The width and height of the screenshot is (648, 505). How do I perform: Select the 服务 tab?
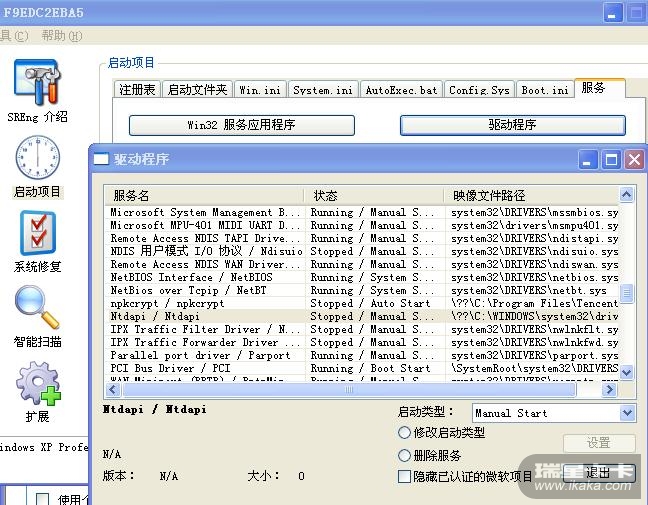coord(600,88)
